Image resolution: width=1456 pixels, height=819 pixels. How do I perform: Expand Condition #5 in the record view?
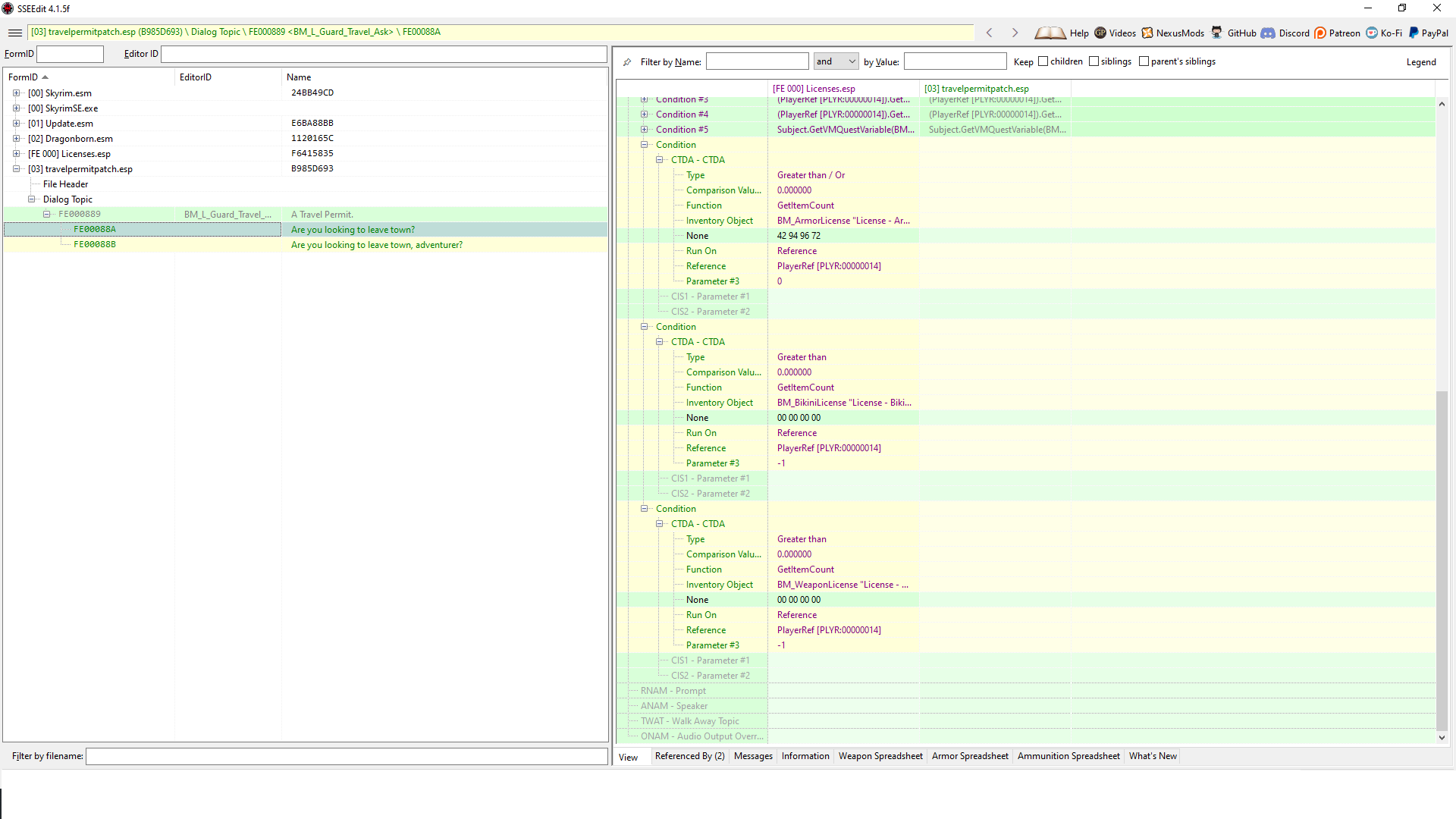coord(644,130)
